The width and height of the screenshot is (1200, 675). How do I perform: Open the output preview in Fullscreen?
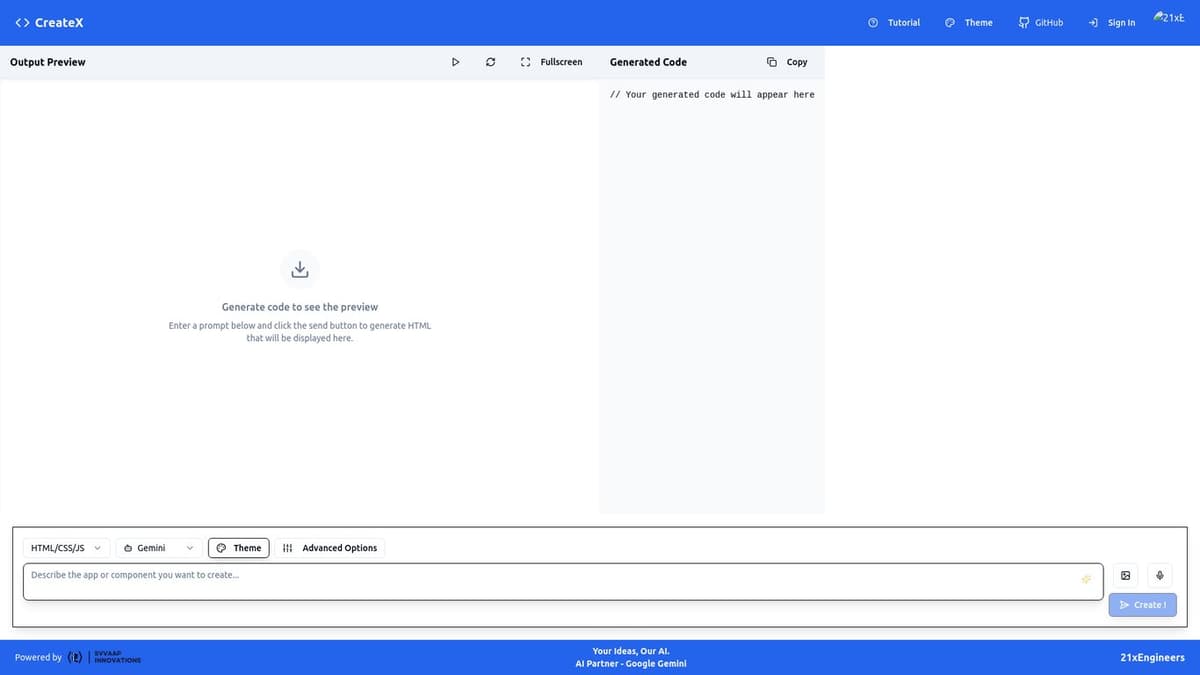(551, 62)
